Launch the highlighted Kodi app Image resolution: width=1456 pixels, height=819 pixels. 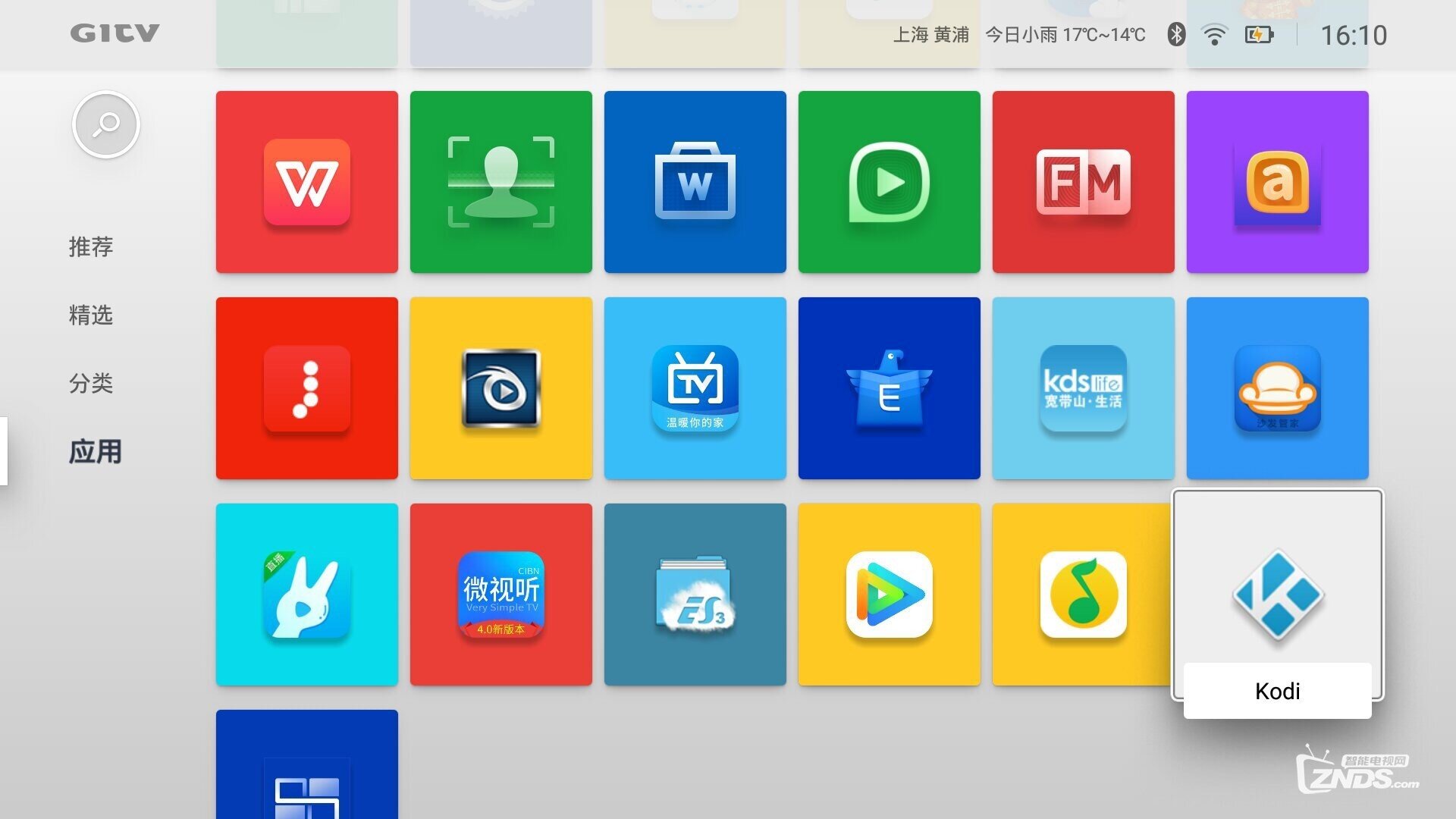pyautogui.click(x=1277, y=595)
